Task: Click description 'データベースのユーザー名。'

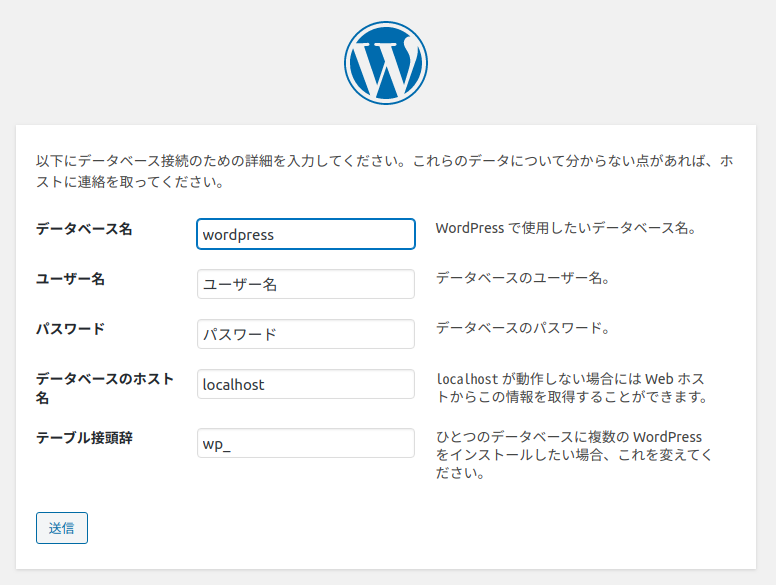Action: pos(523,278)
